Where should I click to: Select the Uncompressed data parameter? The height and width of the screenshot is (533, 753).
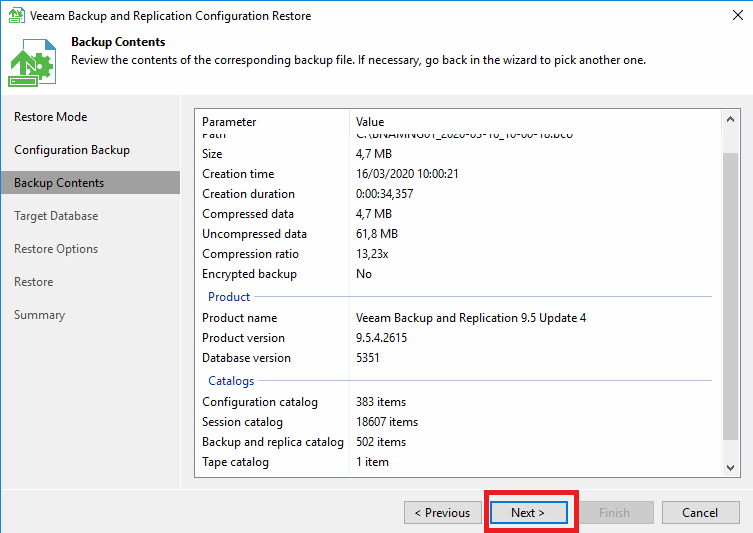(254, 234)
